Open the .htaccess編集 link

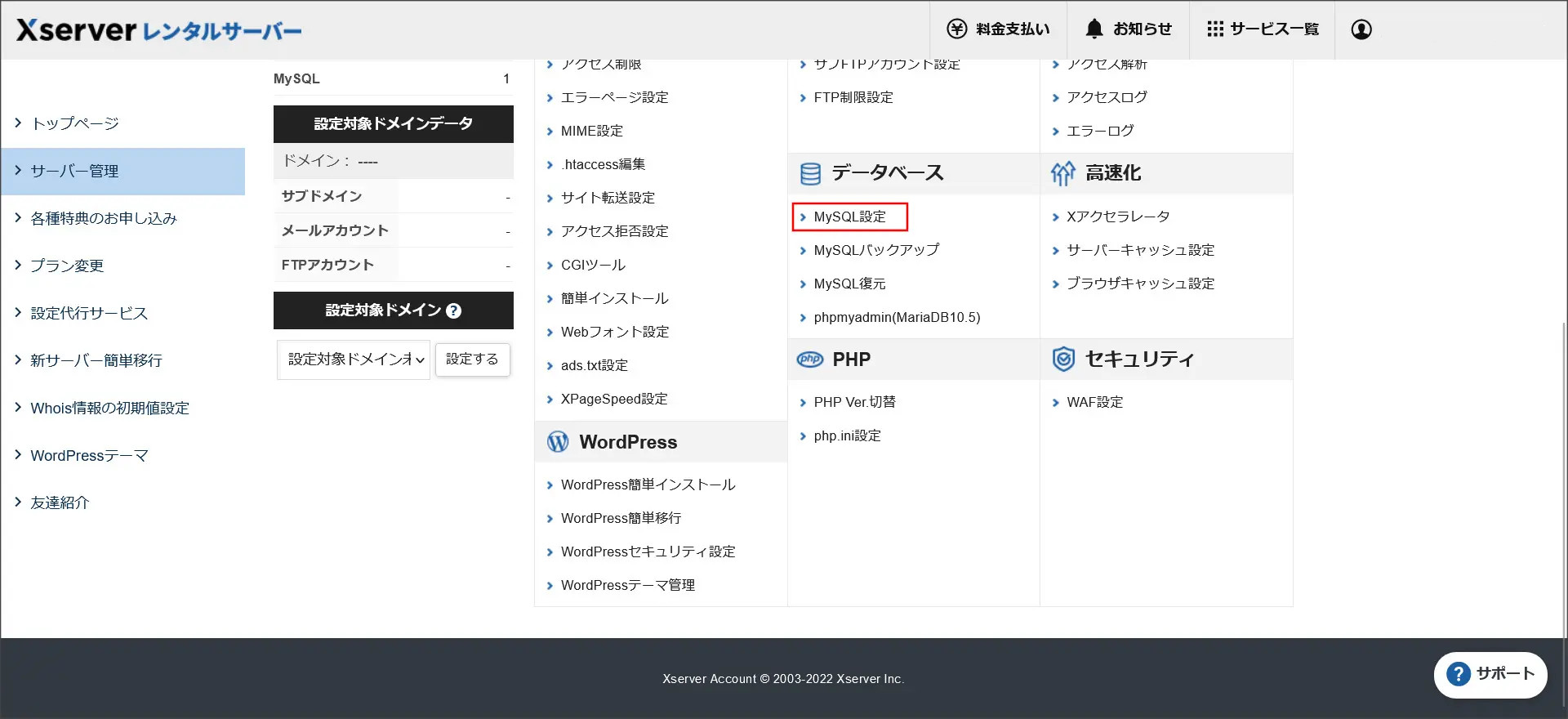pos(603,164)
